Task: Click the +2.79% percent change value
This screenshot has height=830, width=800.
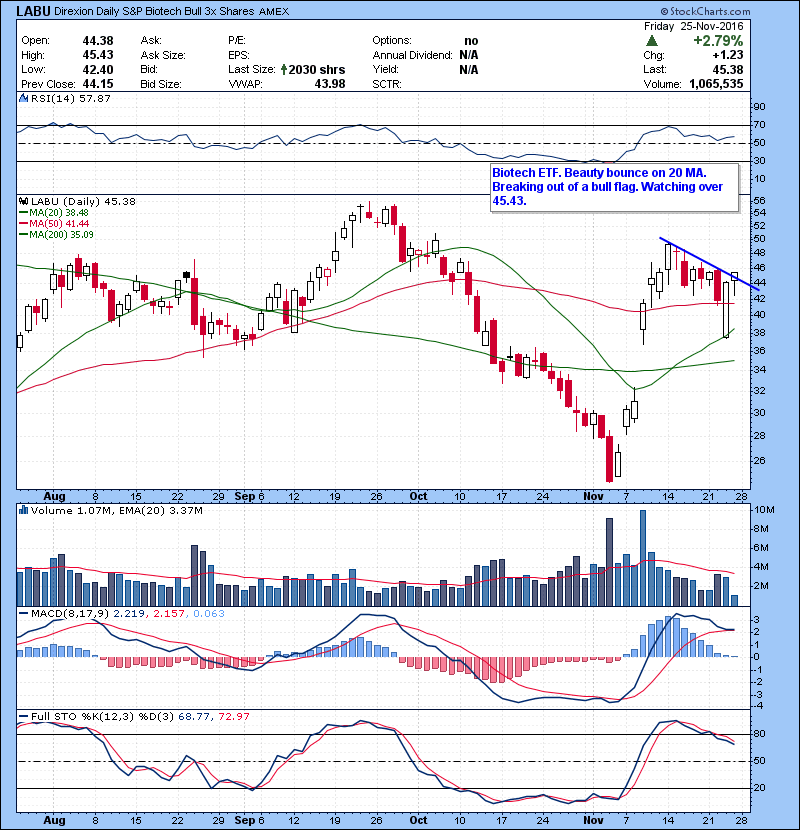Action: click(x=718, y=41)
